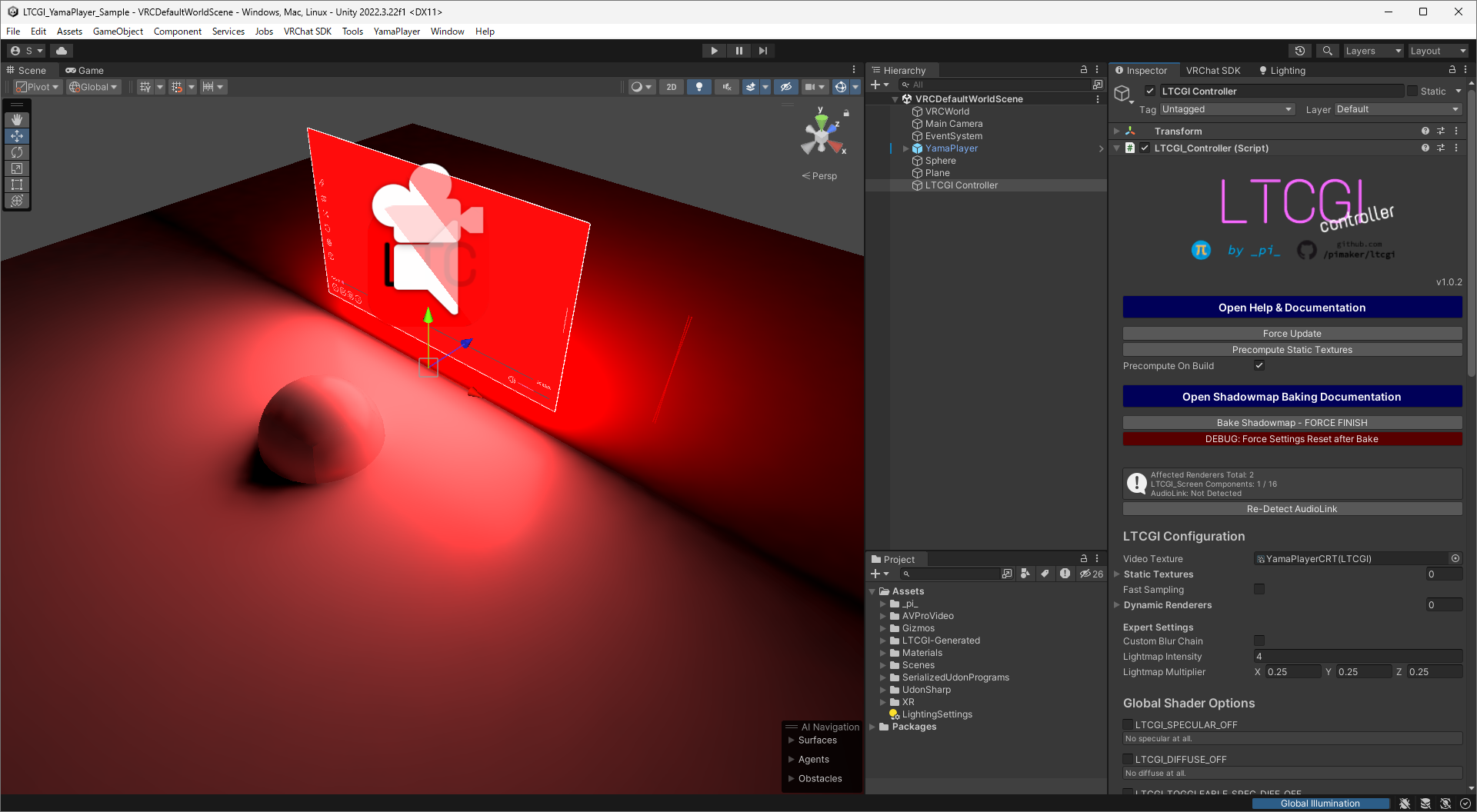
Task: Open the VRChat SDK menu
Action: [x=307, y=31]
